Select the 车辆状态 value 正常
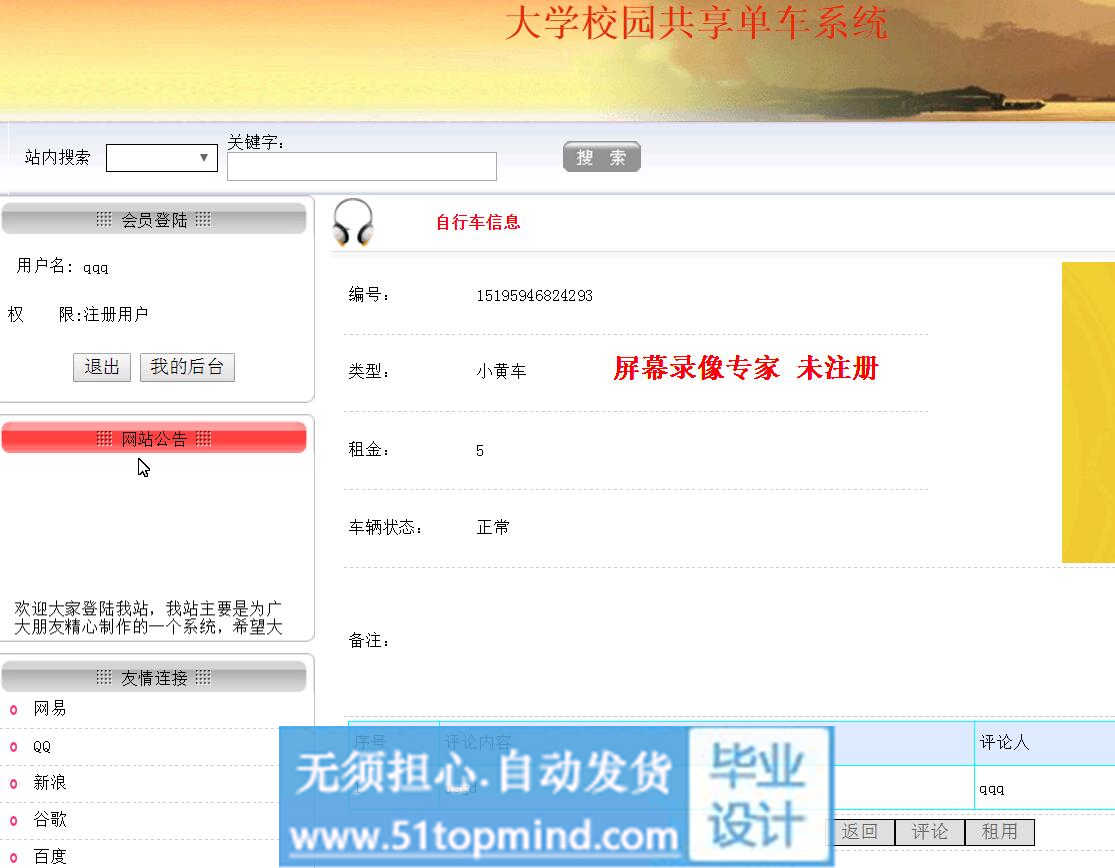This screenshot has height=868, width=1115. click(493, 527)
